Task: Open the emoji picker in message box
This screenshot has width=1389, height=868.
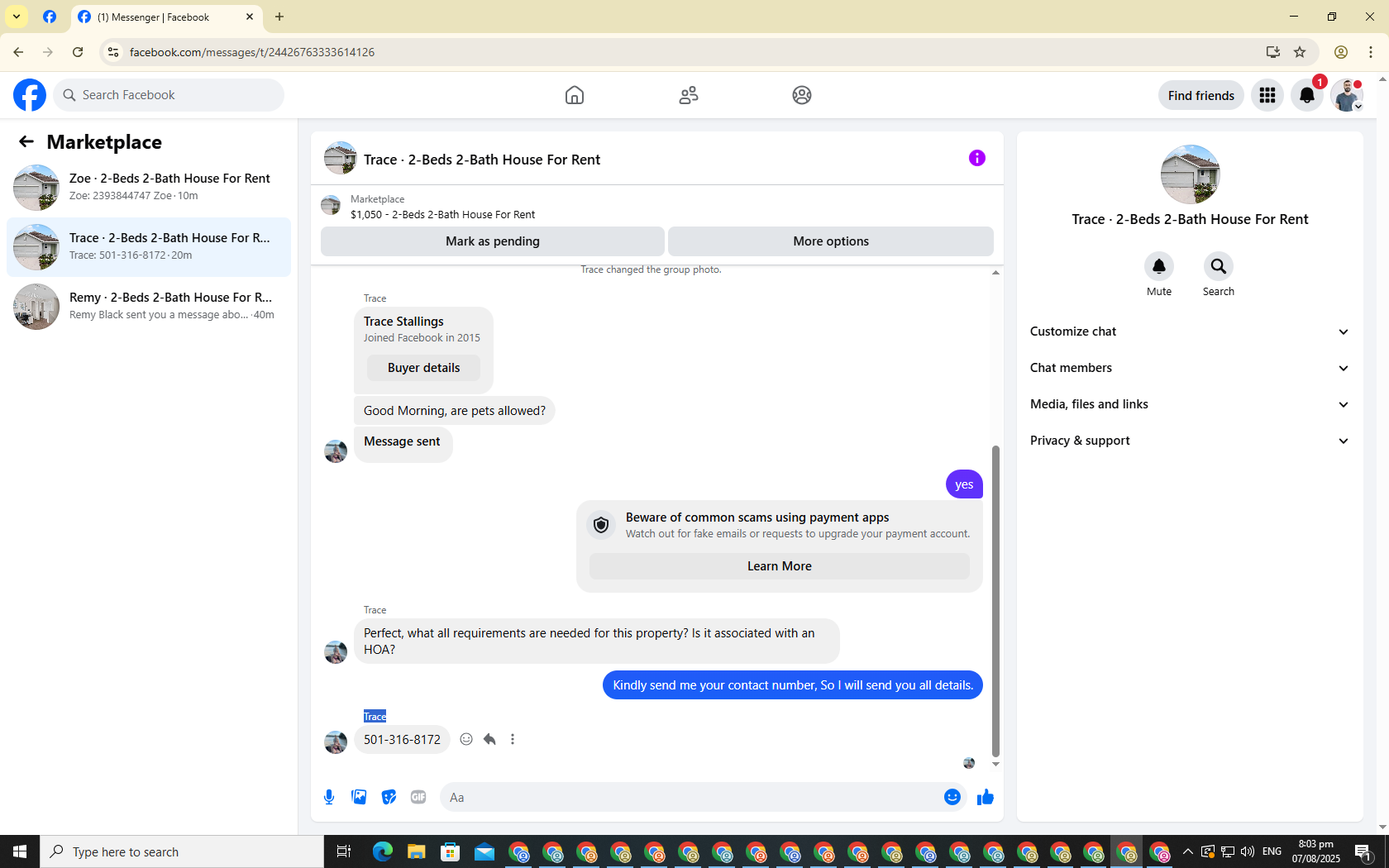Action: click(952, 797)
